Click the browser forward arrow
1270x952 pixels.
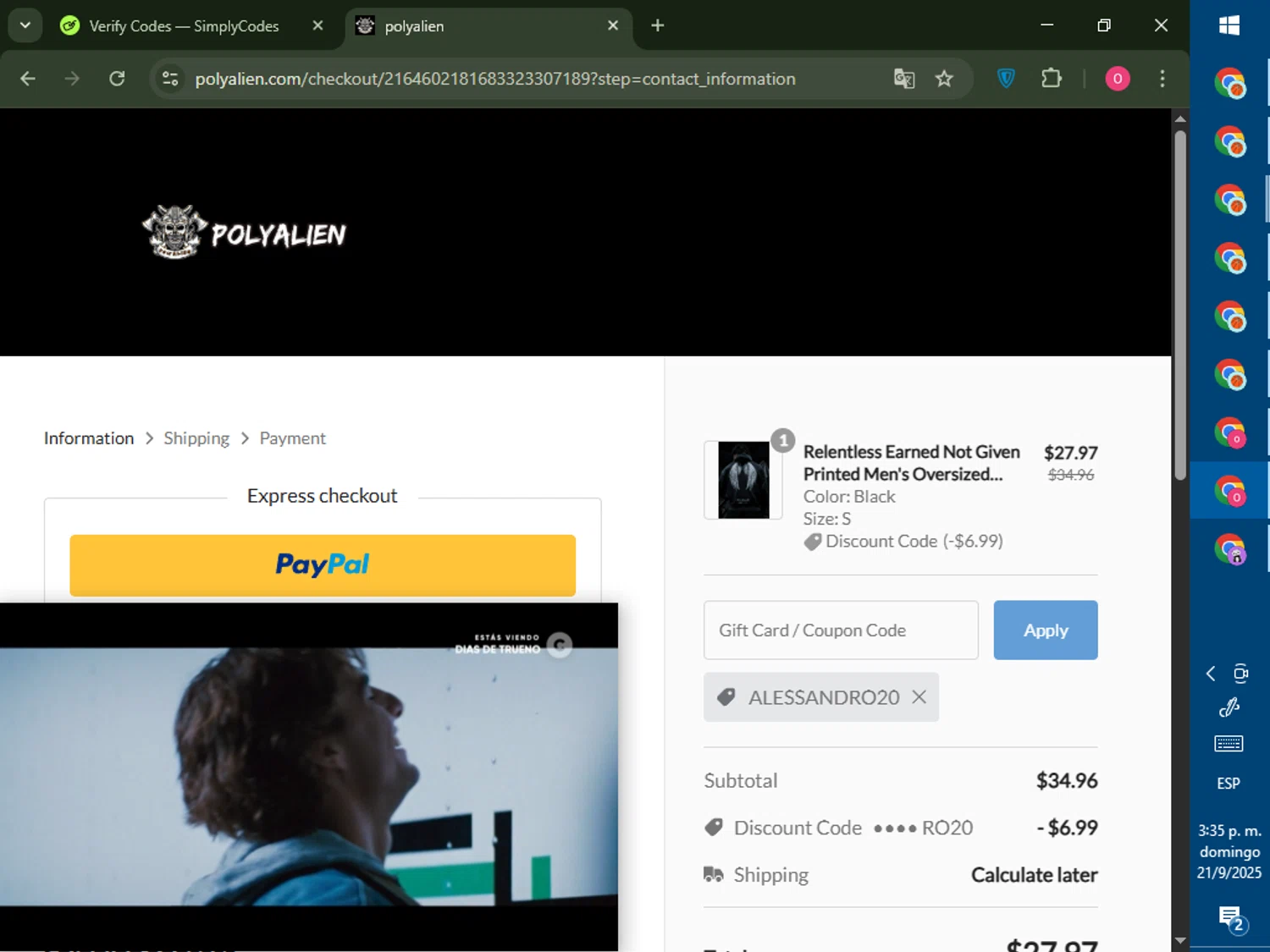coord(72,79)
